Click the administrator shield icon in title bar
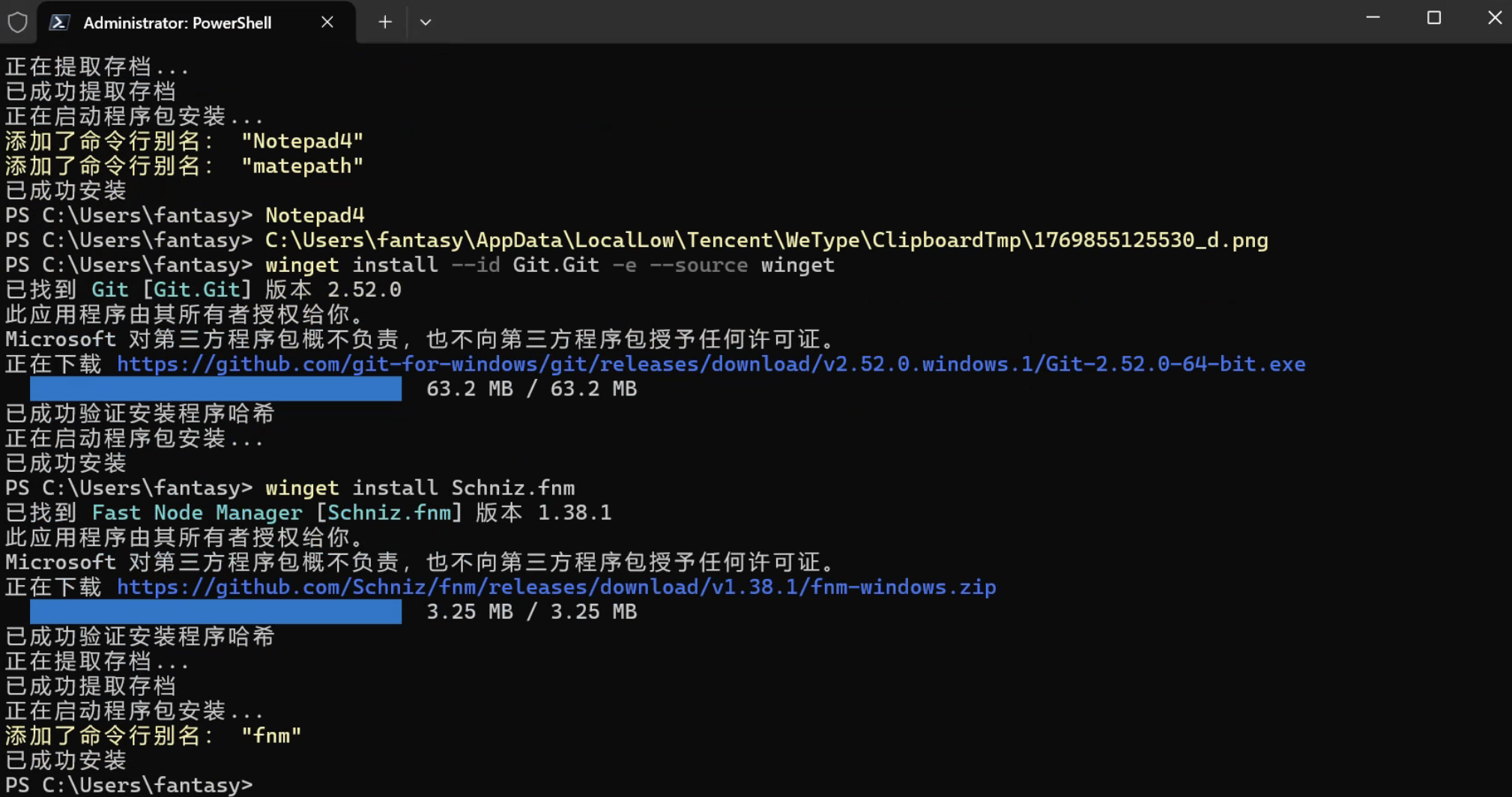 pos(18,22)
